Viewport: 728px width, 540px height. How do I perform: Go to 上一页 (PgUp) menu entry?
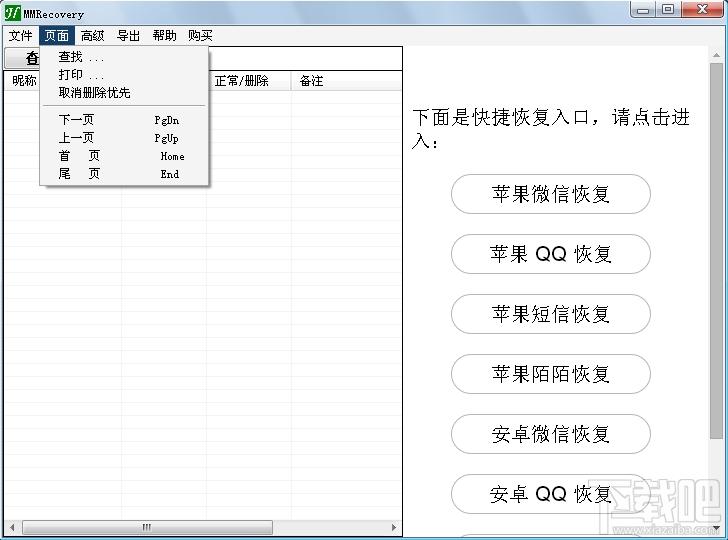click(x=124, y=138)
